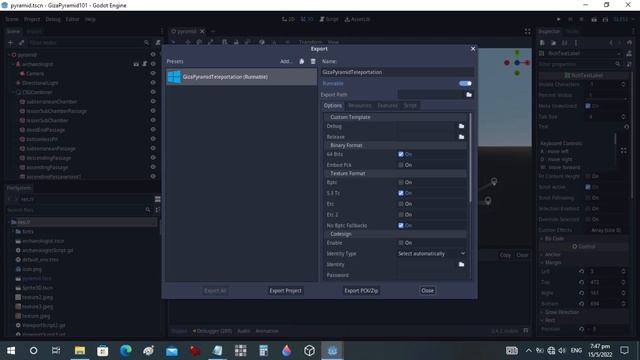Click the export options vertical scrollbar
The image size is (640, 360).
click(470, 158)
